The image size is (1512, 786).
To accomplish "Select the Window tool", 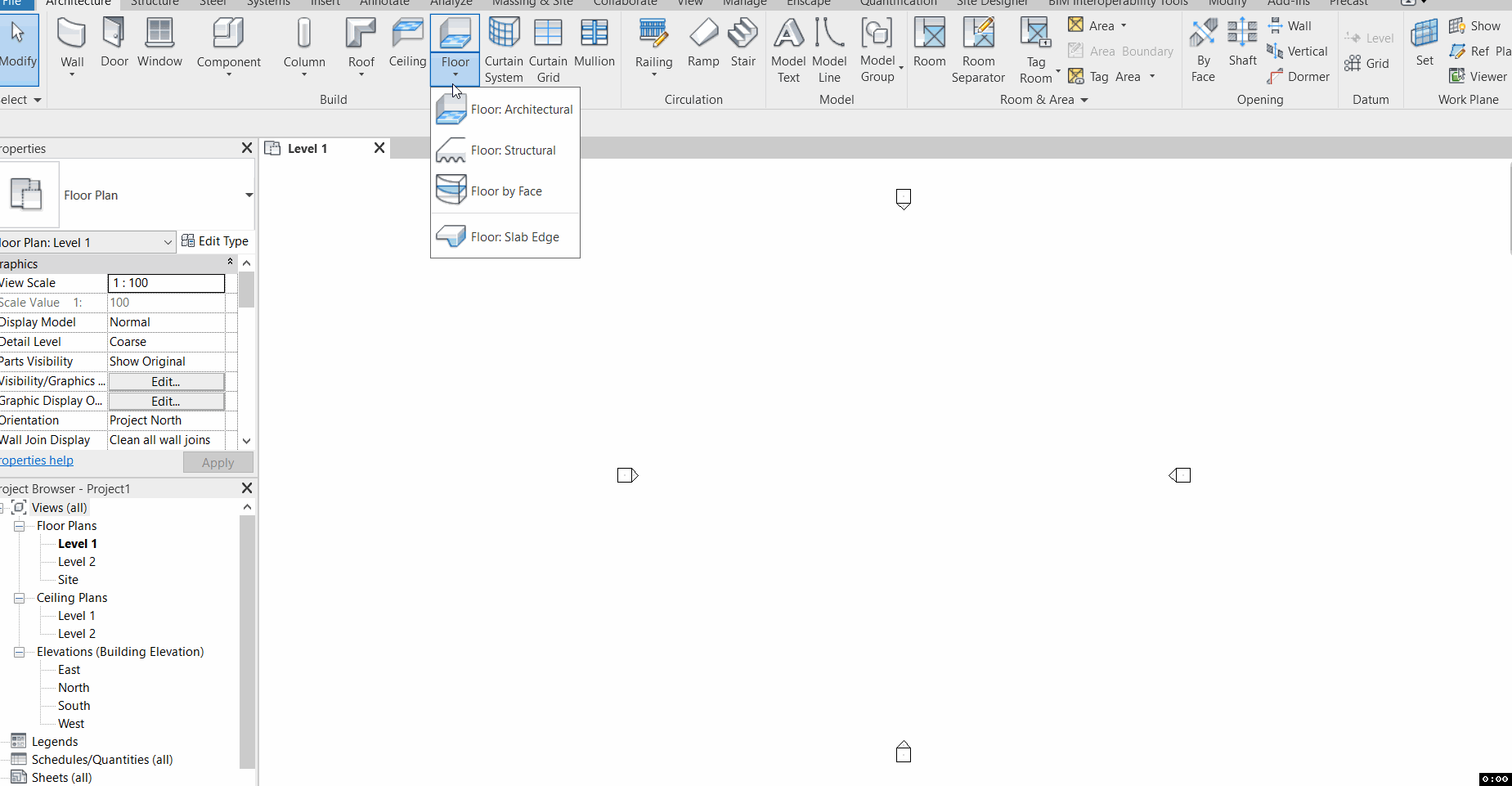I will [159, 41].
